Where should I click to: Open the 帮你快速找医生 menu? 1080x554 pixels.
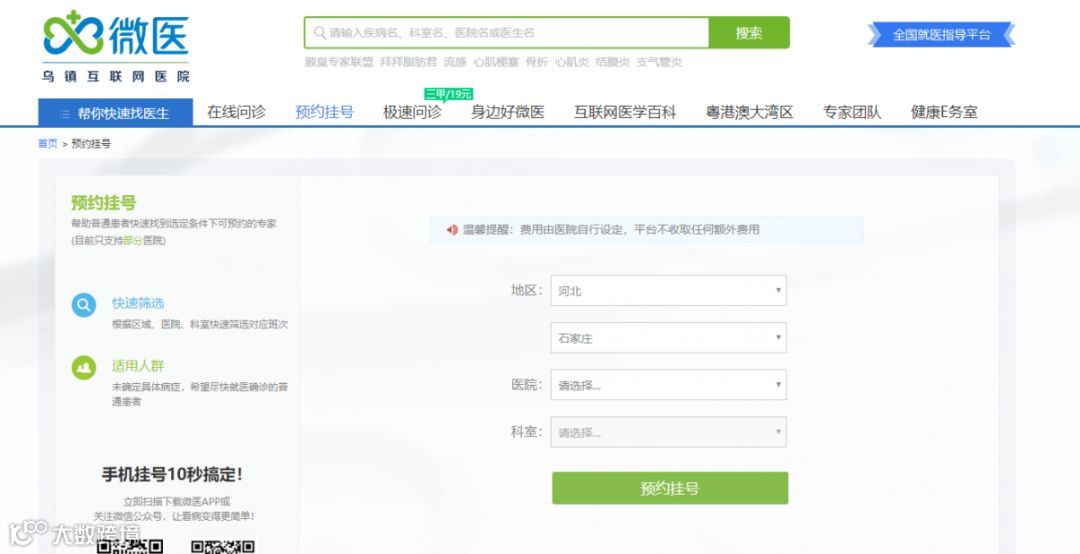pyautogui.click(x=116, y=113)
